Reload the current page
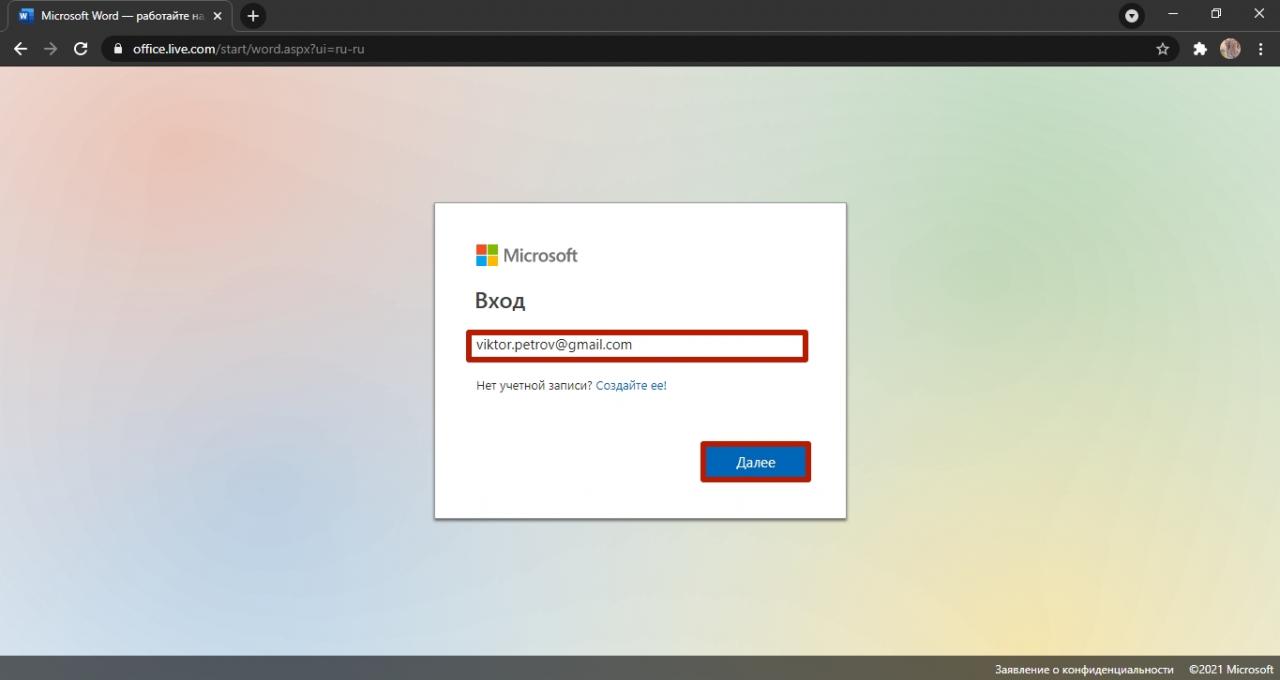This screenshot has height=680, width=1280. tap(81, 49)
